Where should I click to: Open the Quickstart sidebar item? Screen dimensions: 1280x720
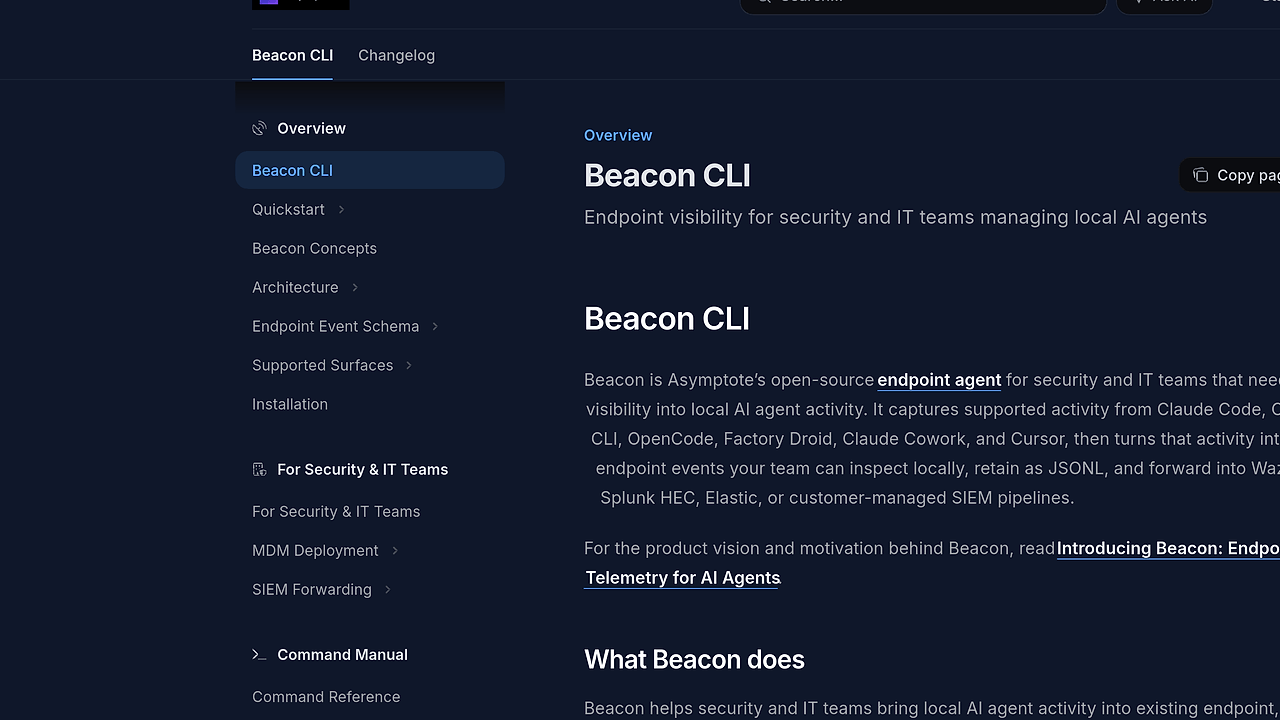point(288,209)
